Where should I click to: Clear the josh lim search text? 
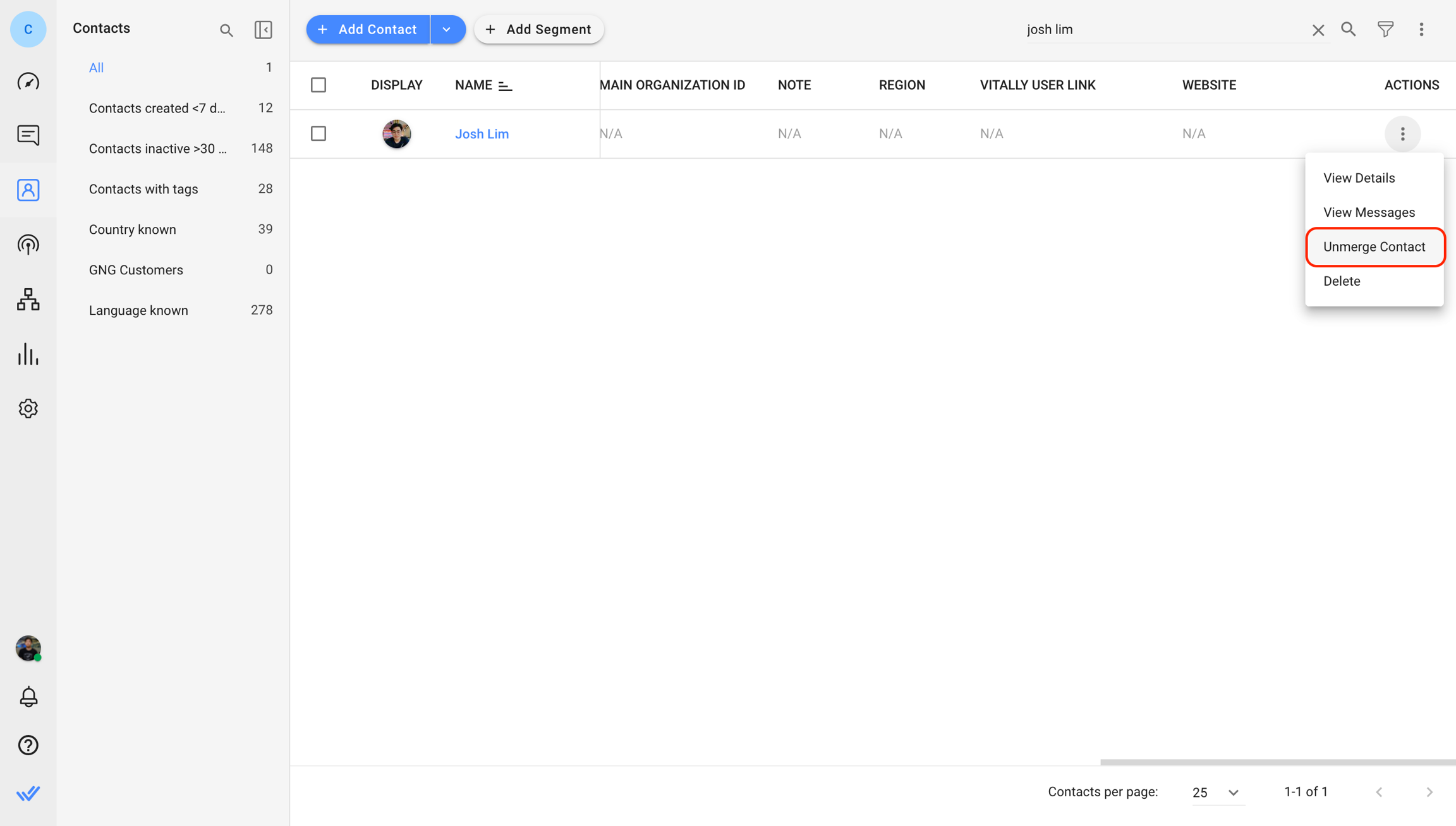(x=1318, y=30)
